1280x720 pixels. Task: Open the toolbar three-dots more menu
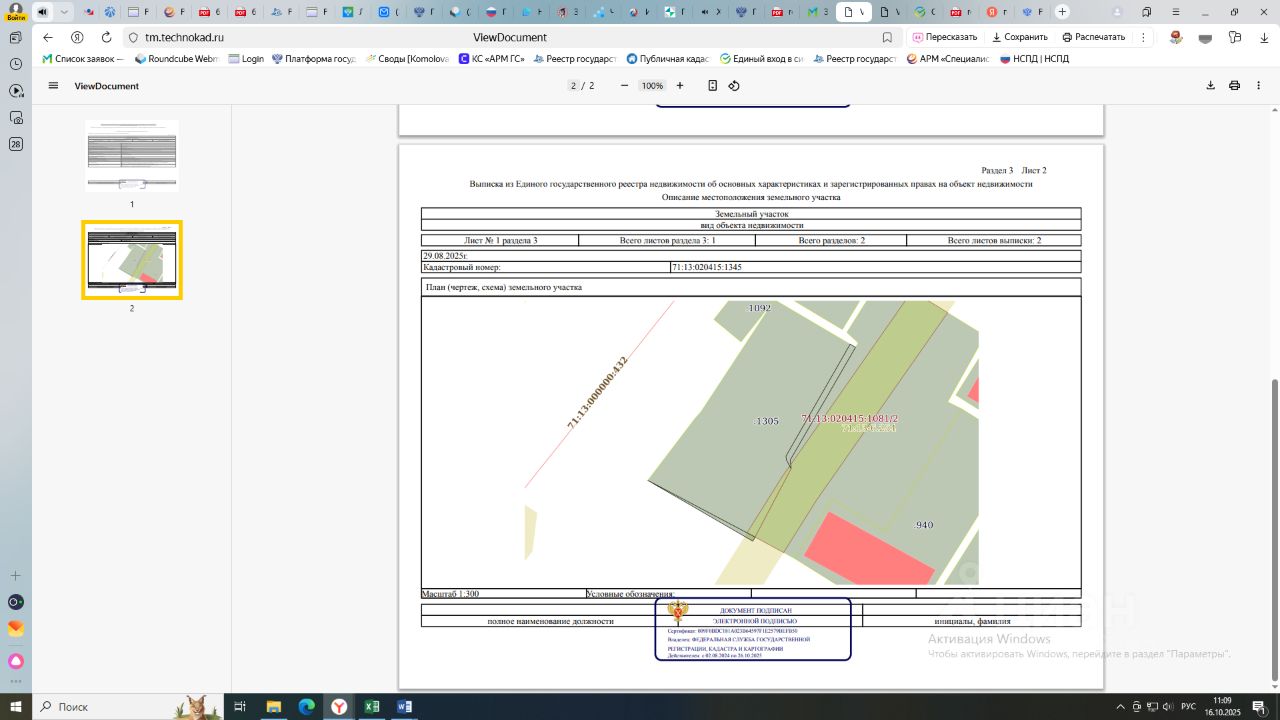coord(1143,37)
